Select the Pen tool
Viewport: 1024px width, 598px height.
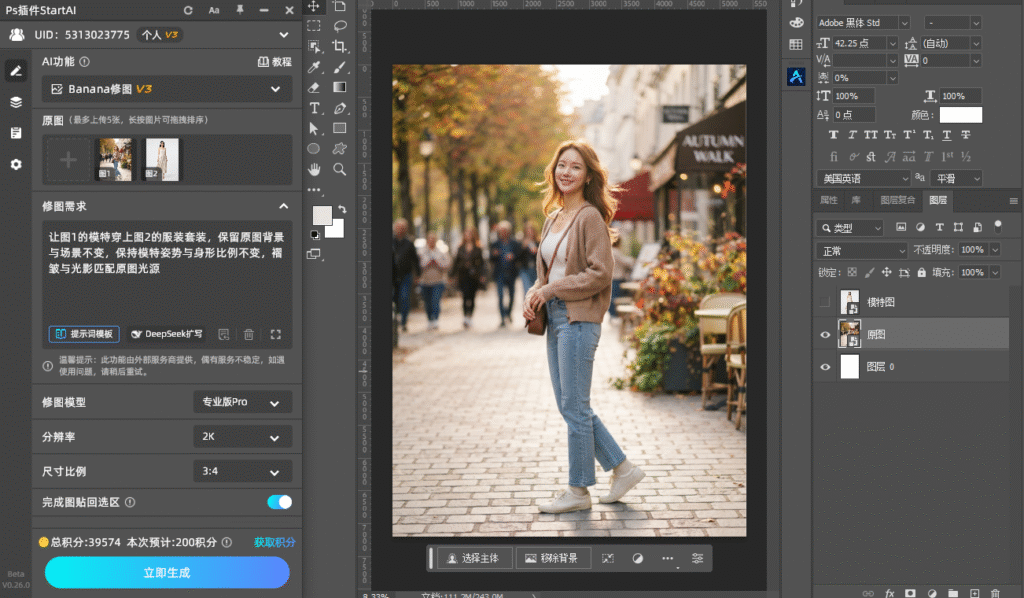pyautogui.click(x=340, y=108)
